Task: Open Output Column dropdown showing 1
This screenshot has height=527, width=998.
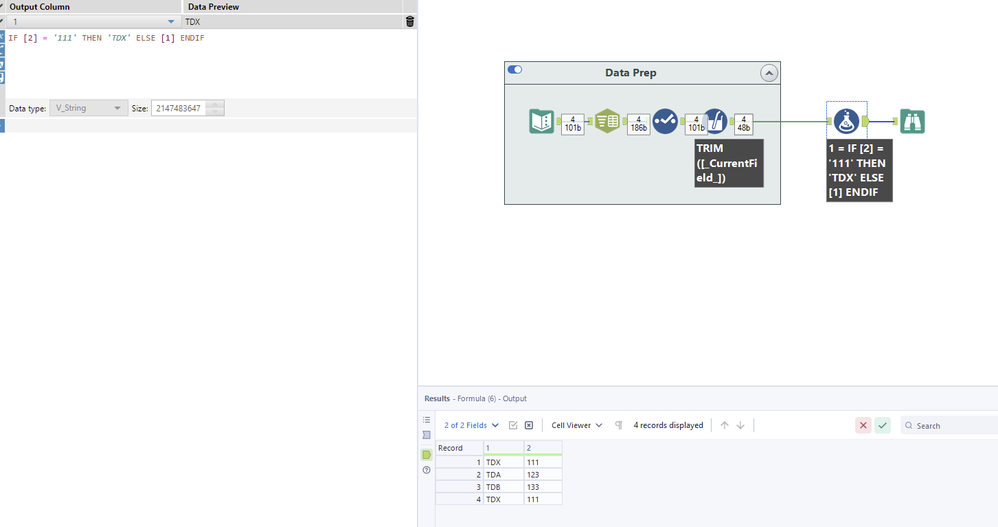Action: coord(171,22)
